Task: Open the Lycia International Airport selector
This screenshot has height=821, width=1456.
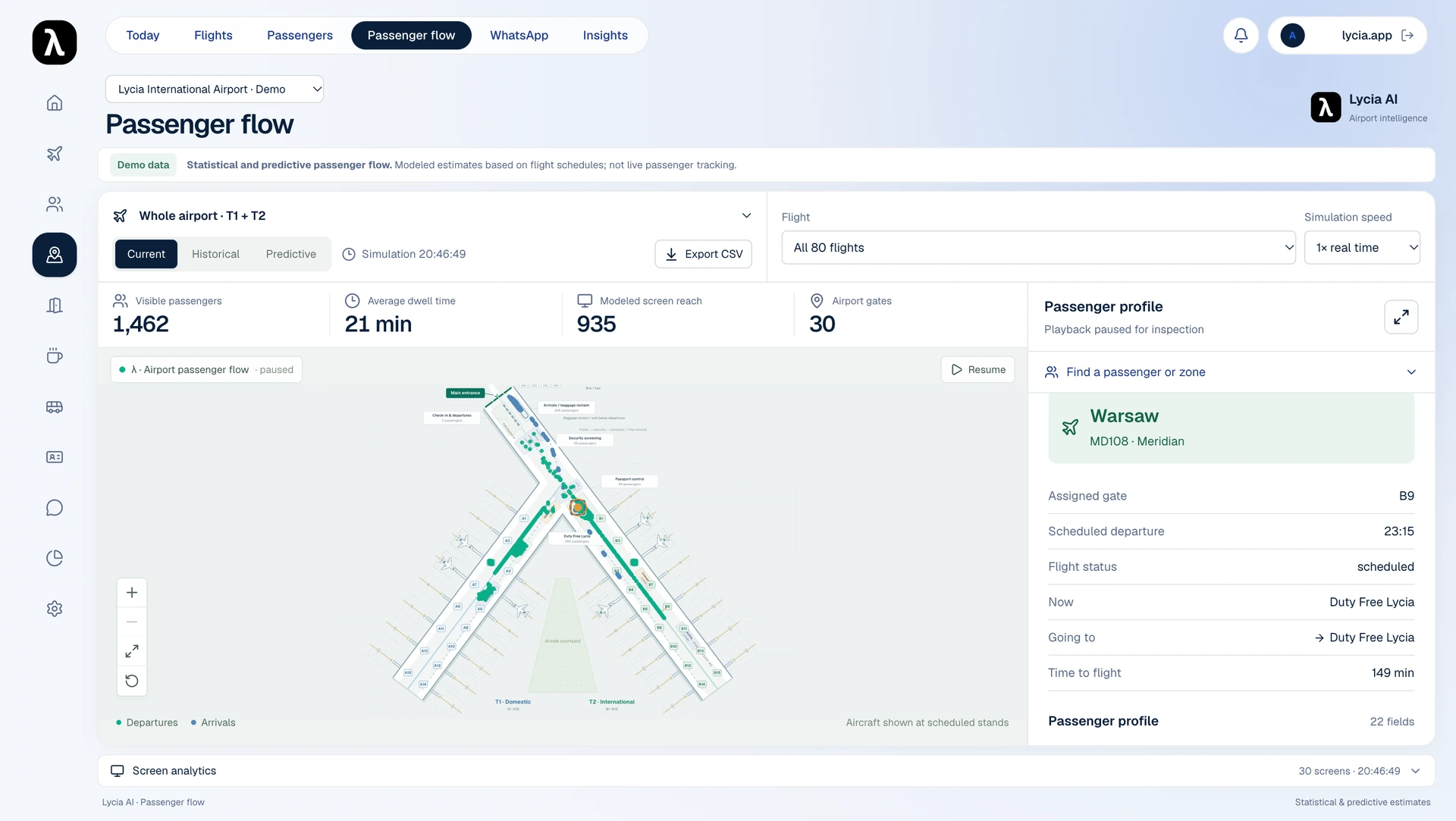Action: coord(215,89)
